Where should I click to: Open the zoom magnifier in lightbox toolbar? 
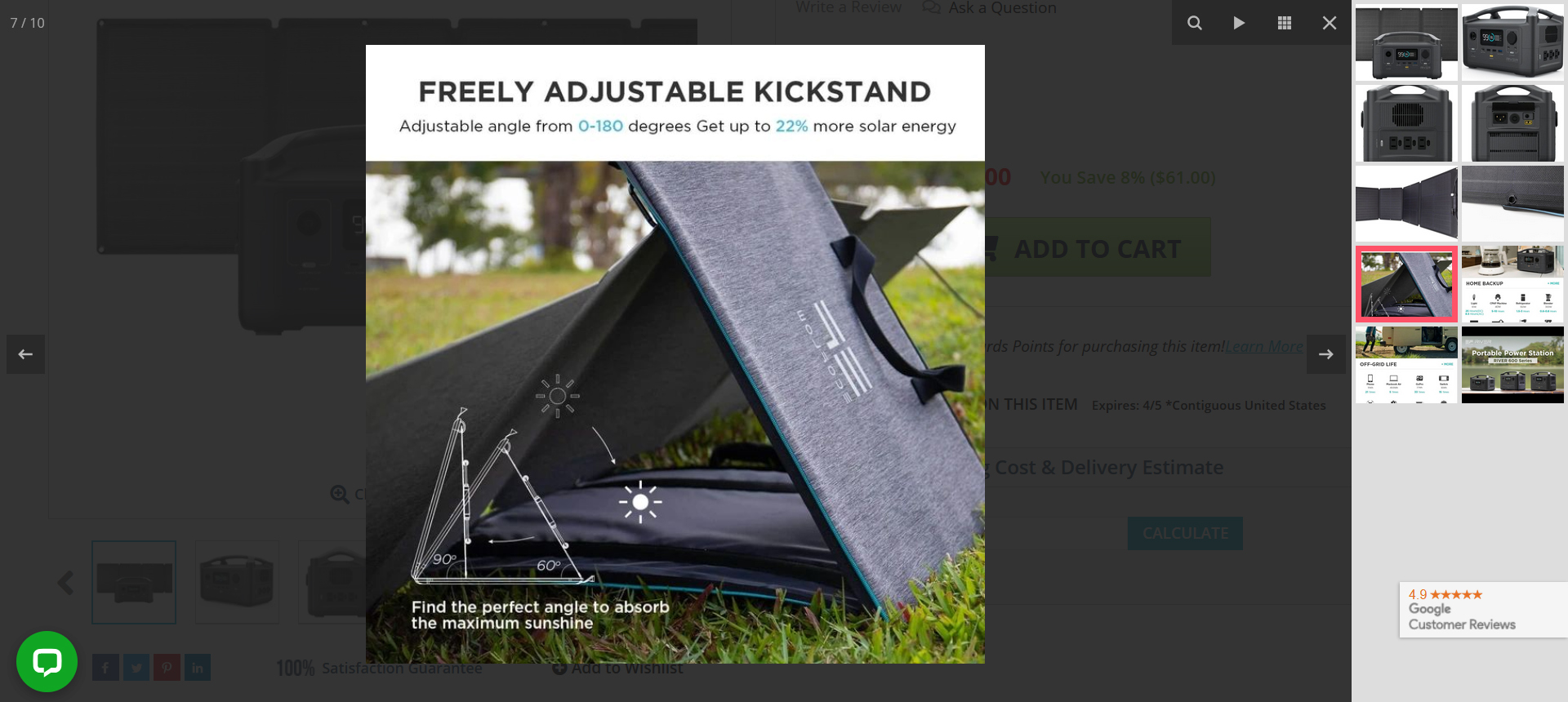tap(1194, 23)
